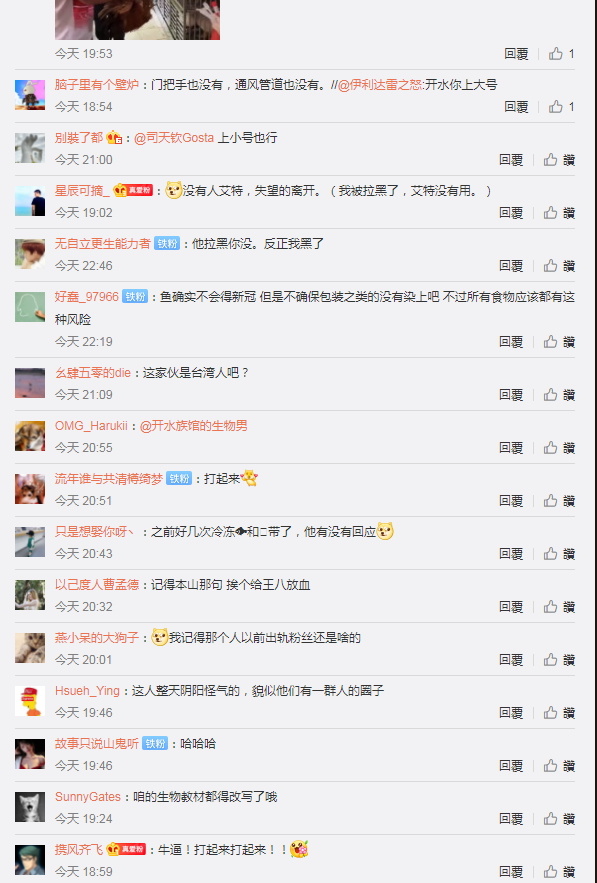Open mention @开水族馆的生物男

tap(193, 426)
